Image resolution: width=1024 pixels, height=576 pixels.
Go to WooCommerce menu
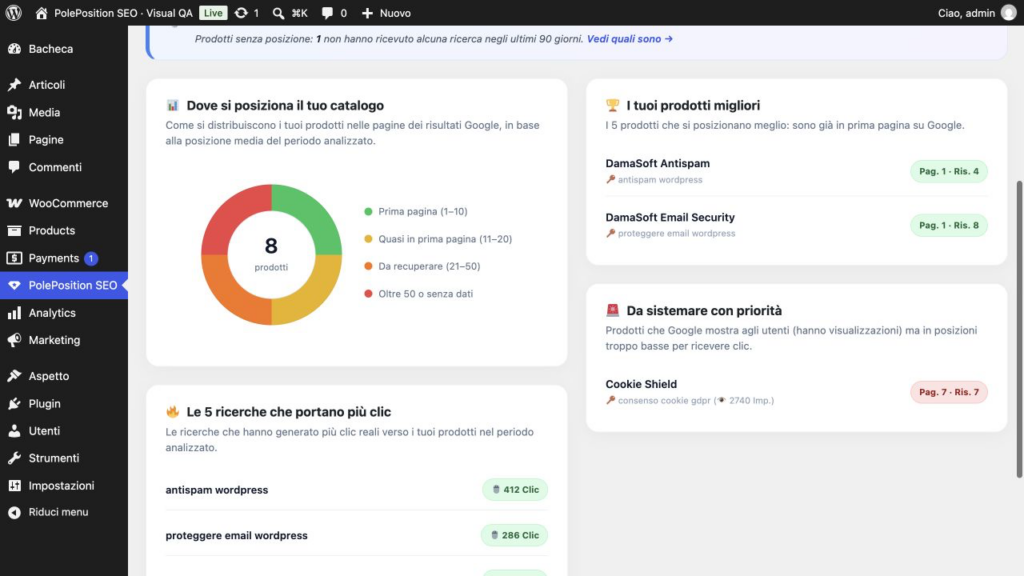point(64,203)
